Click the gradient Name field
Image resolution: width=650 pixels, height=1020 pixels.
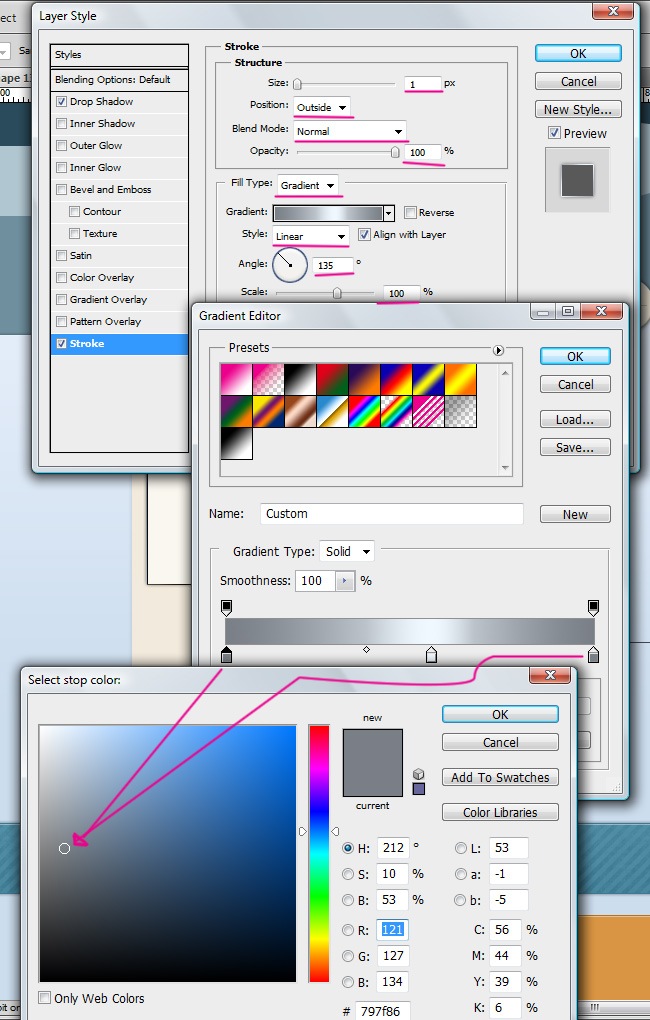pyautogui.click(x=392, y=514)
